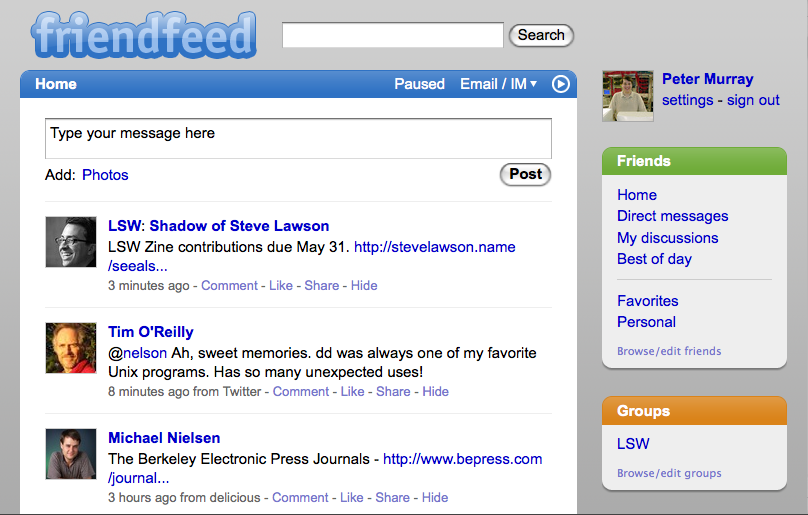Image resolution: width=808 pixels, height=515 pixels.
Task: Open Steve Lawson's avatar photo
Action: pos(71,242)
